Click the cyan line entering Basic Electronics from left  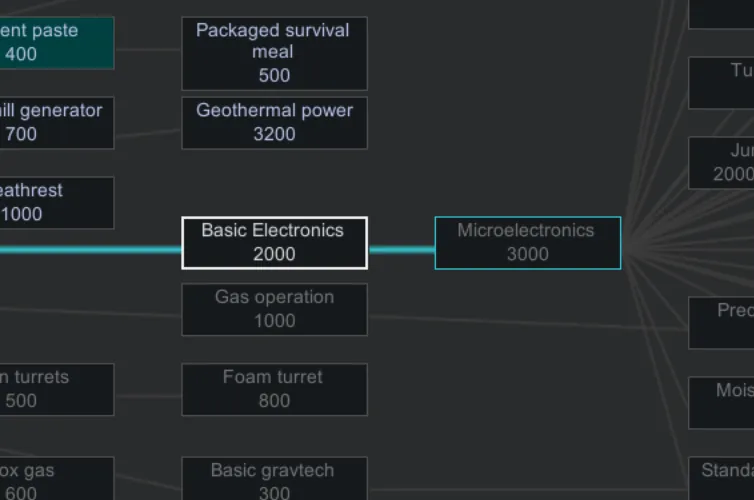pos(90,249)
